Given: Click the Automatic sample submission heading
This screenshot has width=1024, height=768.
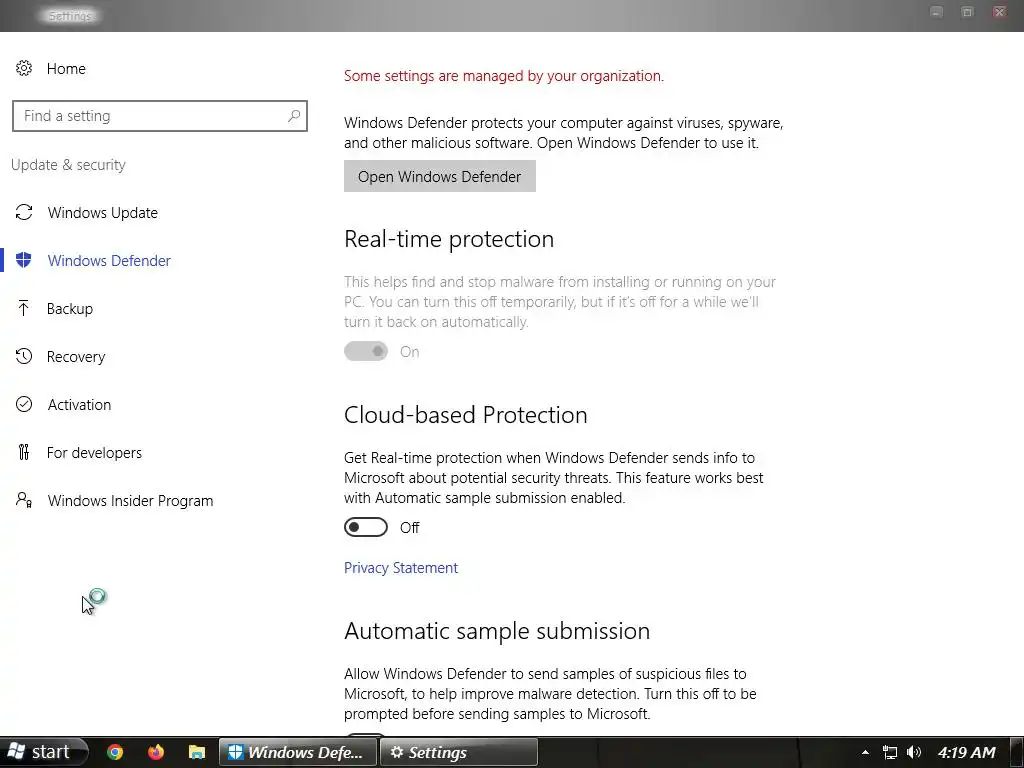Looking at the screenshot, I should point(497,631).
